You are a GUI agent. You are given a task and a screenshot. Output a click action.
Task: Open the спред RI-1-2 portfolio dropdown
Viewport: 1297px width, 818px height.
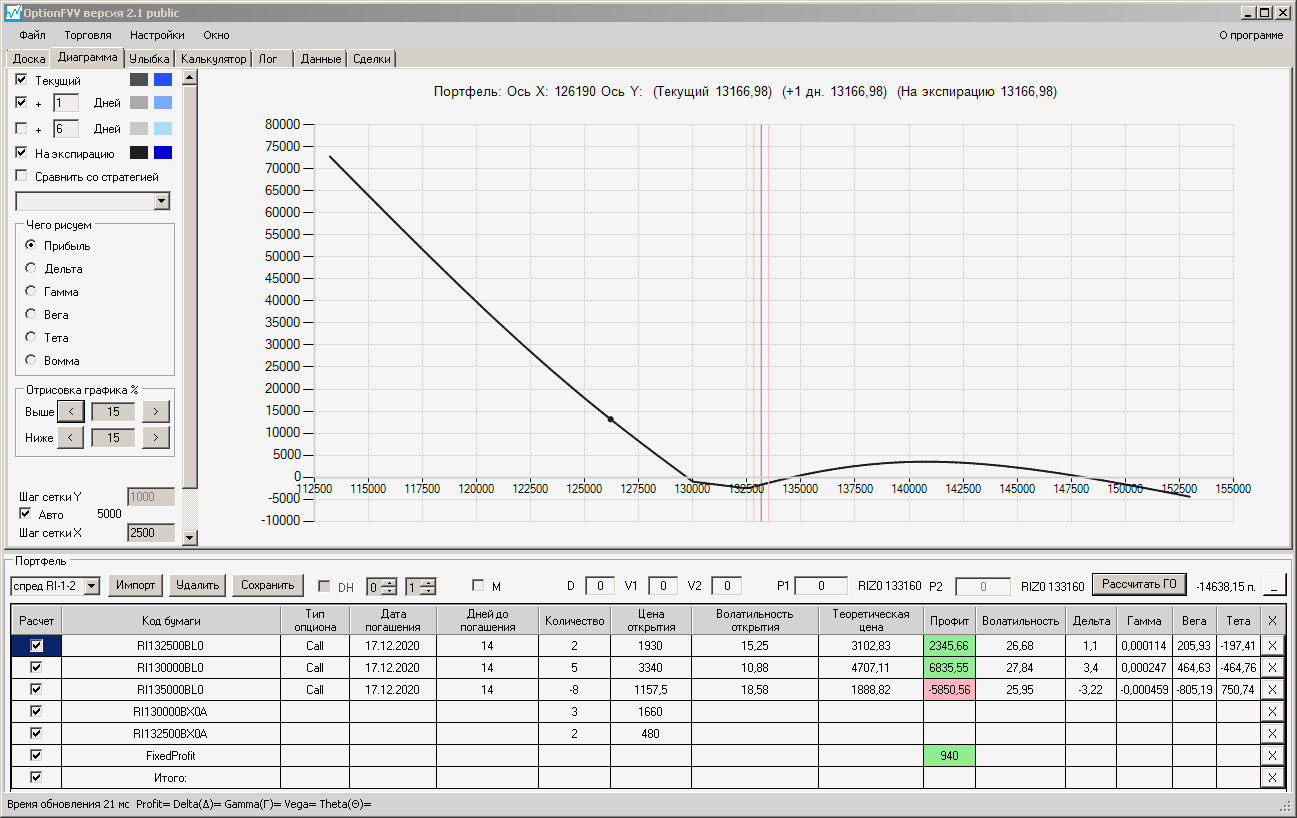tap(92, 586)
